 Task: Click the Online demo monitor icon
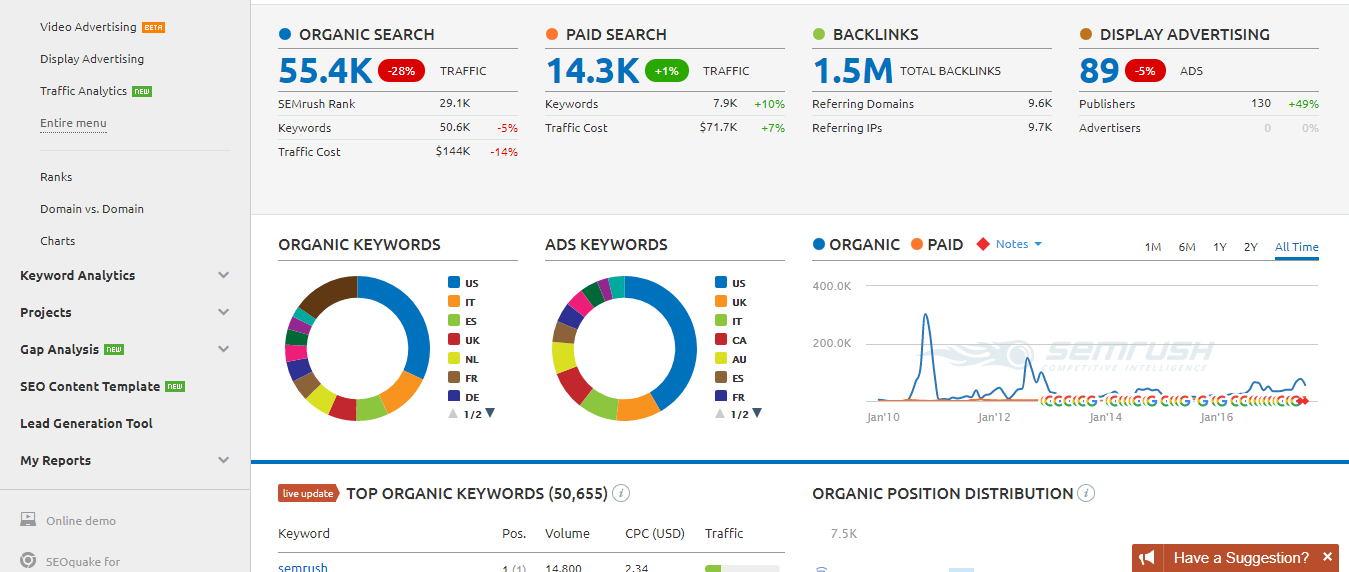click(29, 520)
